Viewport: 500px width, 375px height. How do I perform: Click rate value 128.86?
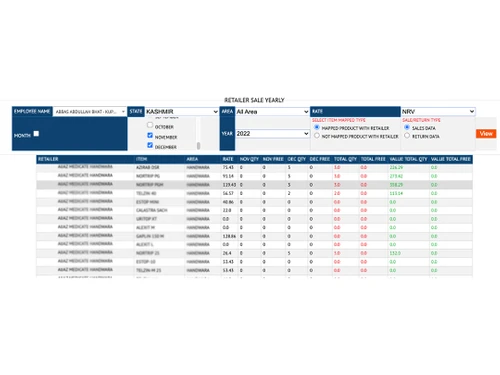[229, 236]
